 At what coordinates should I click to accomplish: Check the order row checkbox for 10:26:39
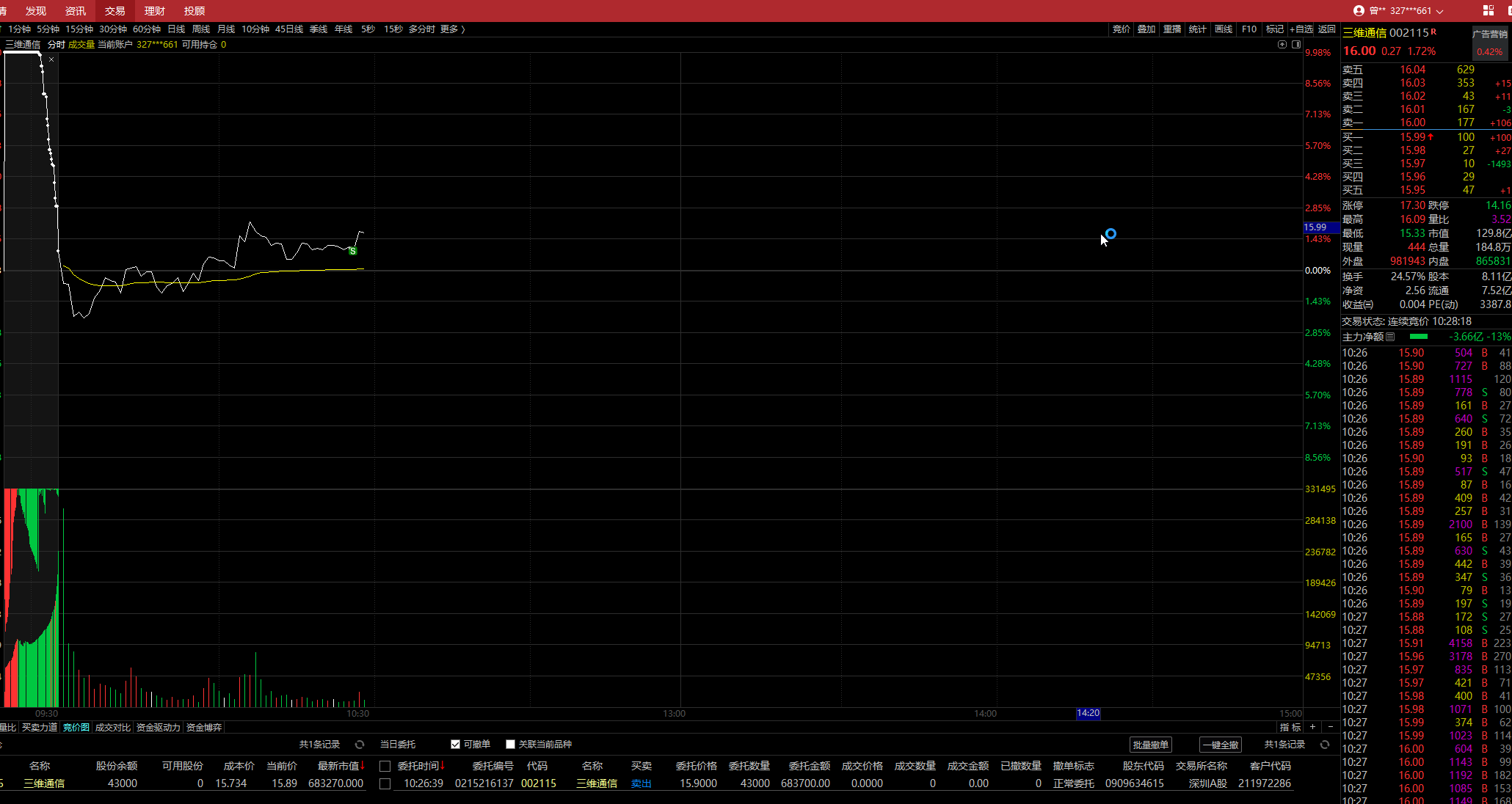click(385, 783)
